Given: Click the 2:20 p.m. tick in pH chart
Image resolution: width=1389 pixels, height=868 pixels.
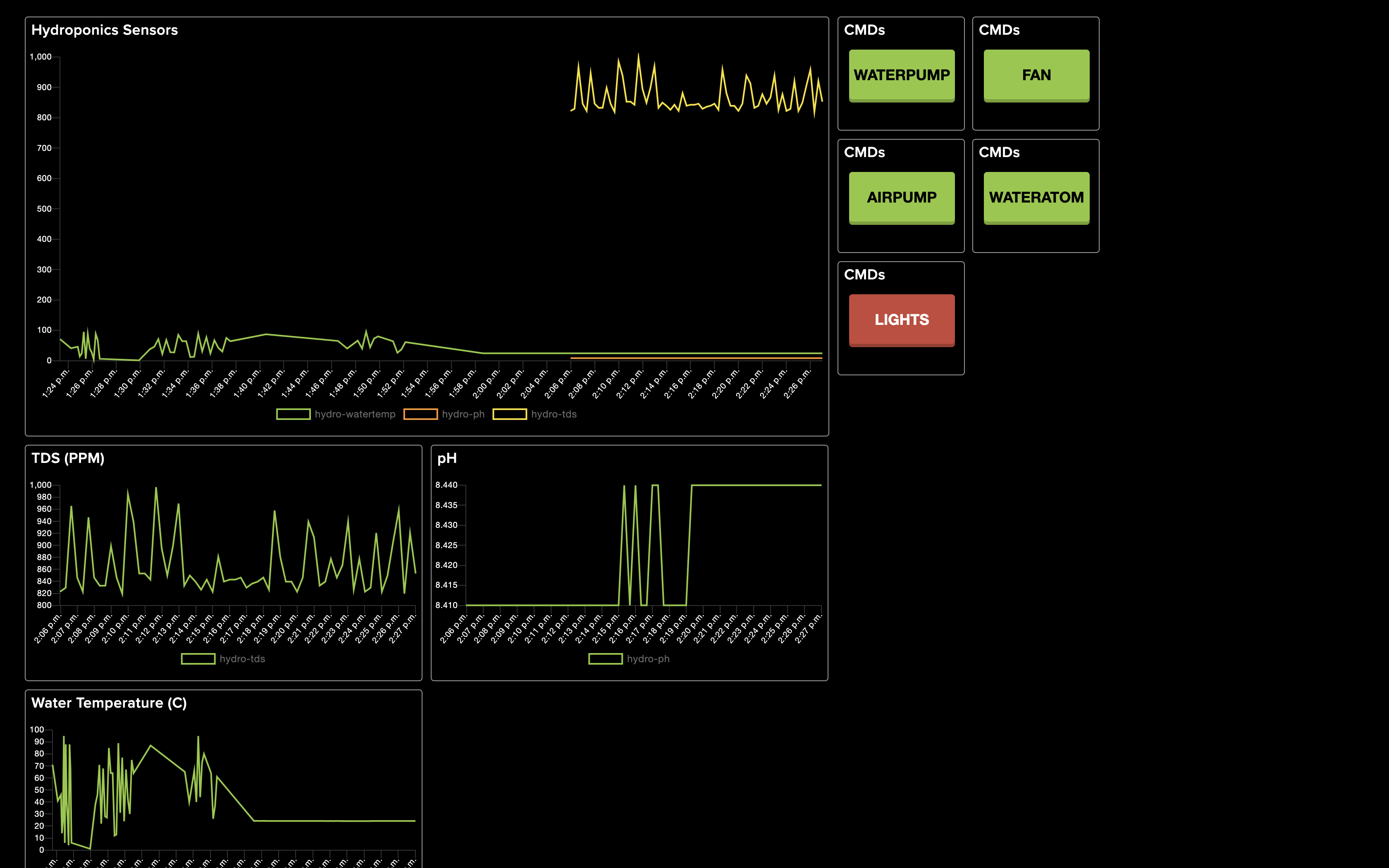Looking at the screenshot, I should click(x=690, y=629).
